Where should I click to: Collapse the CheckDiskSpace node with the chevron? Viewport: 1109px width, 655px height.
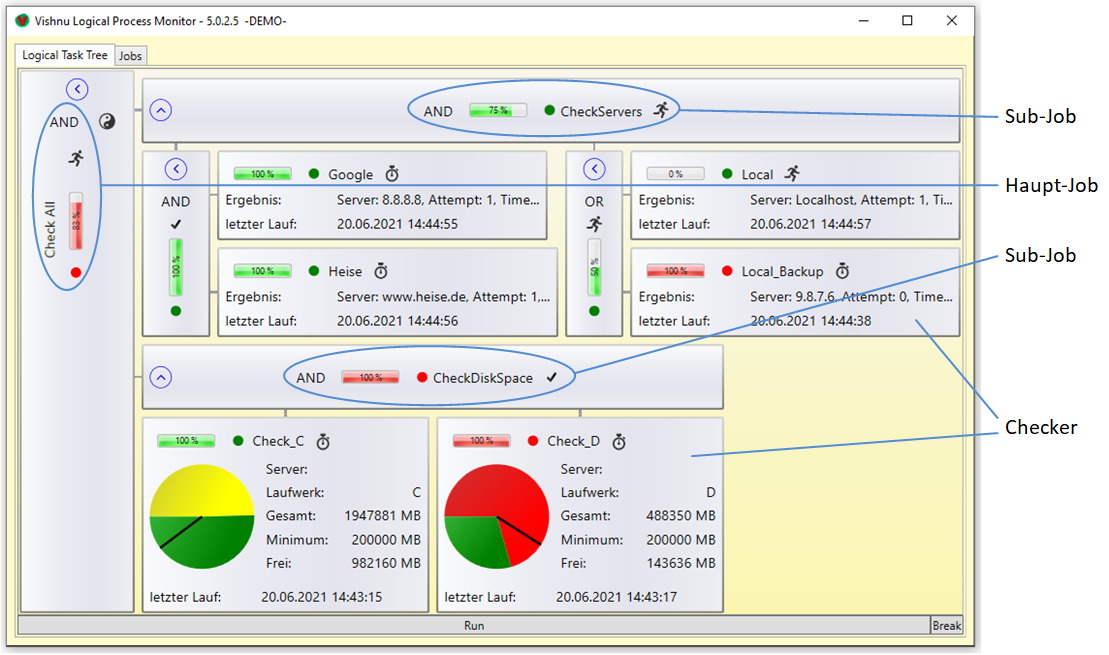[x=161, y=378]
